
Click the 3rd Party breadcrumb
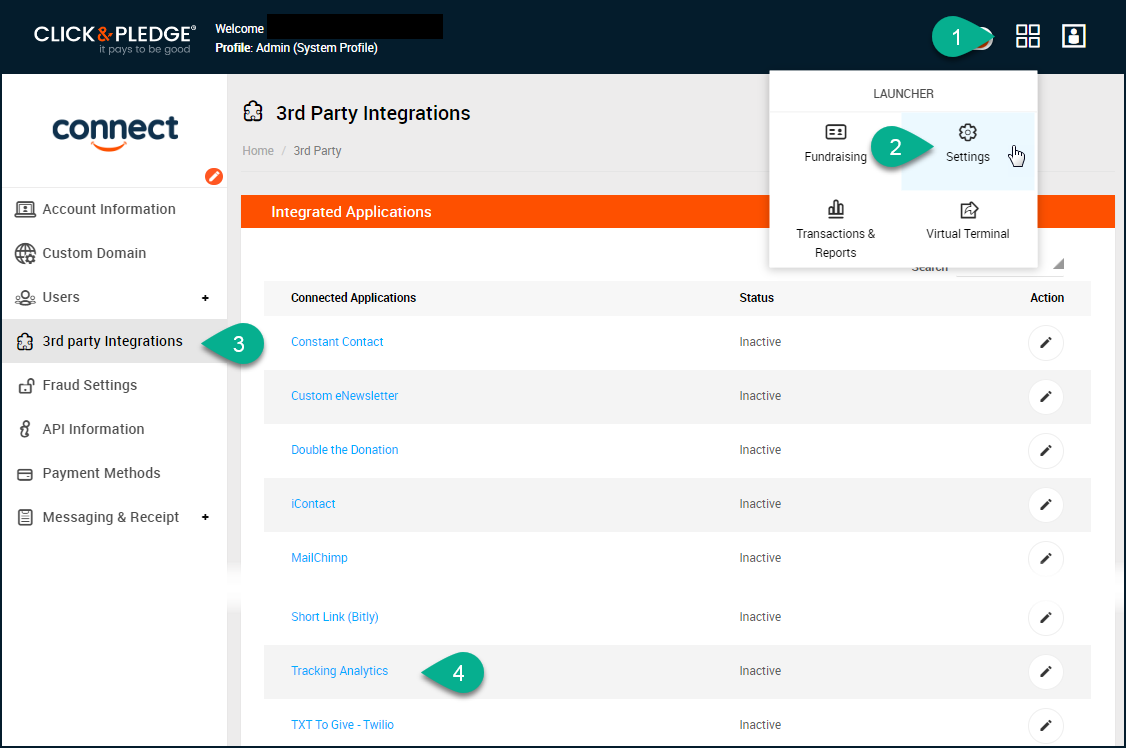pyautogui.click(x=317, y=151)
